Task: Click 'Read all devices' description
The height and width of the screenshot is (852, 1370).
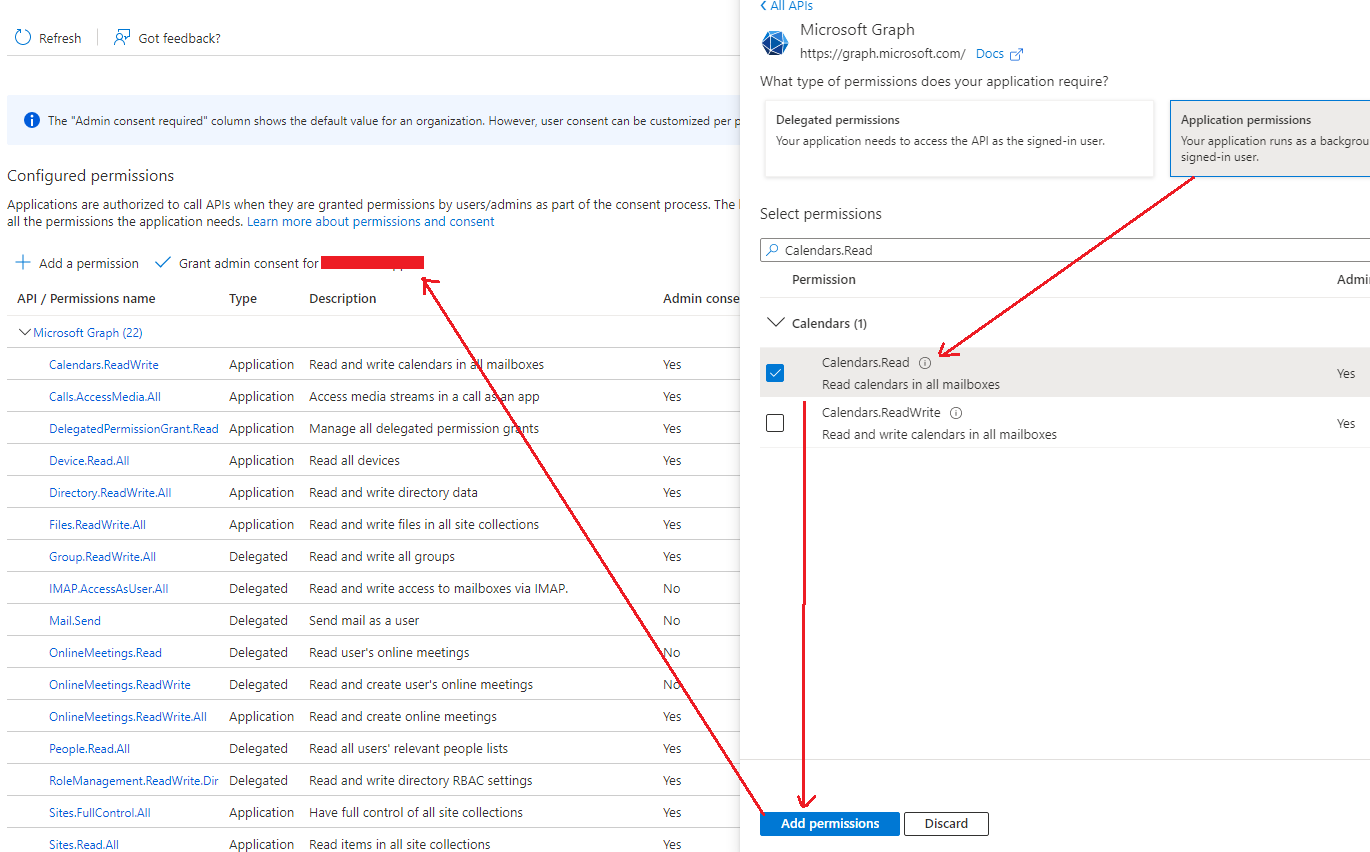Action: point(354,461)
